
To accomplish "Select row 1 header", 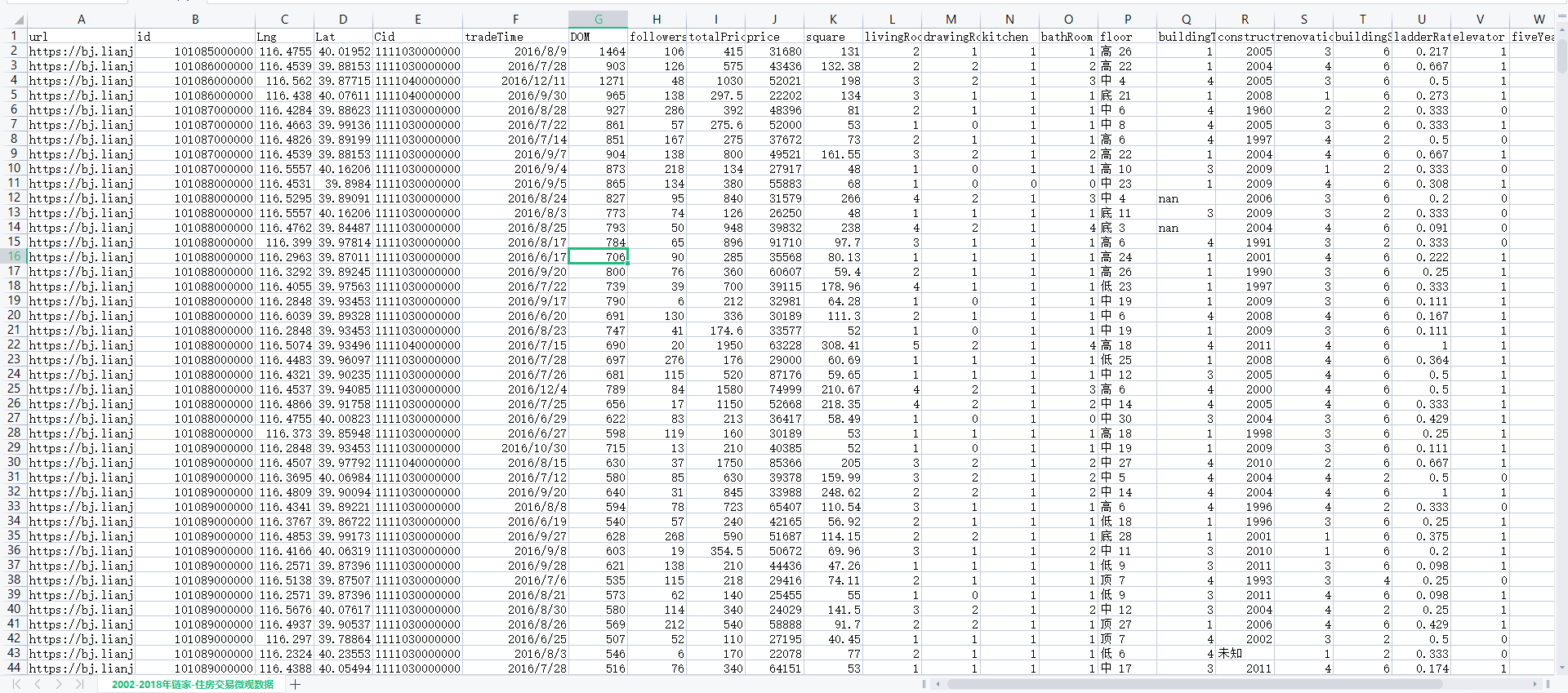I will coord(14,36).
